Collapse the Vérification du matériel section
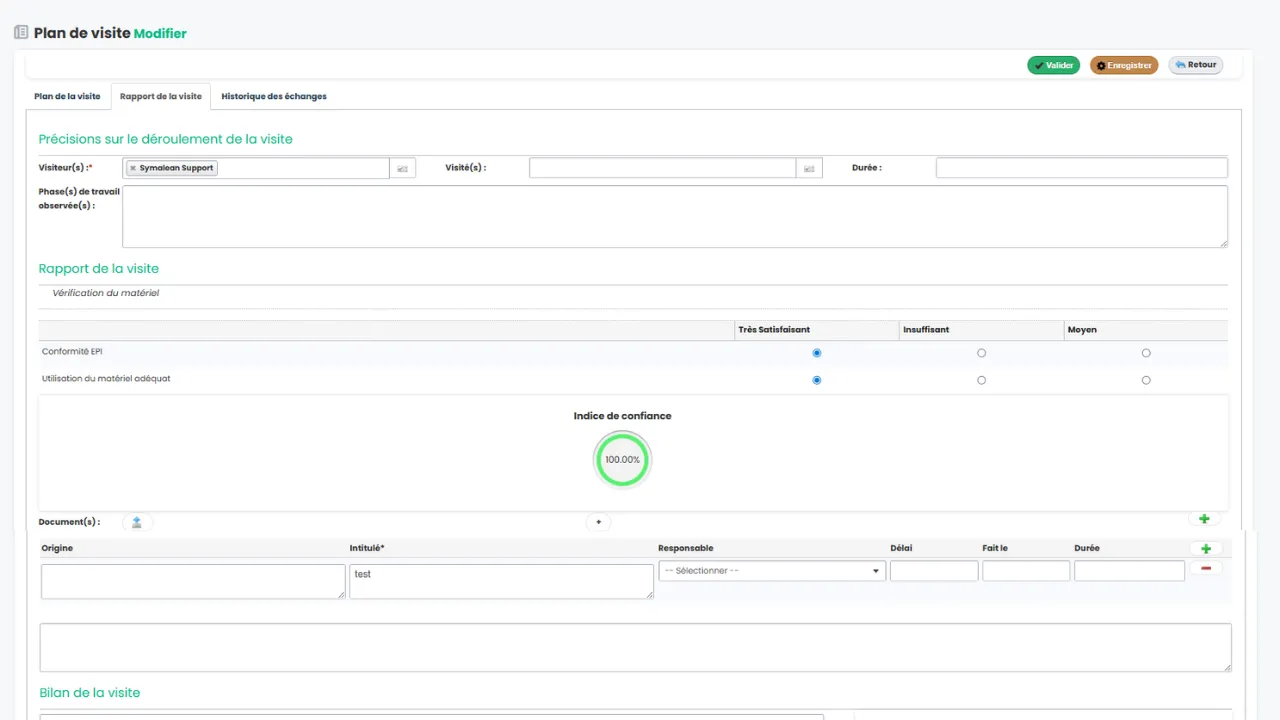Viewport: 1280px width, 720px height. point(106,293)
